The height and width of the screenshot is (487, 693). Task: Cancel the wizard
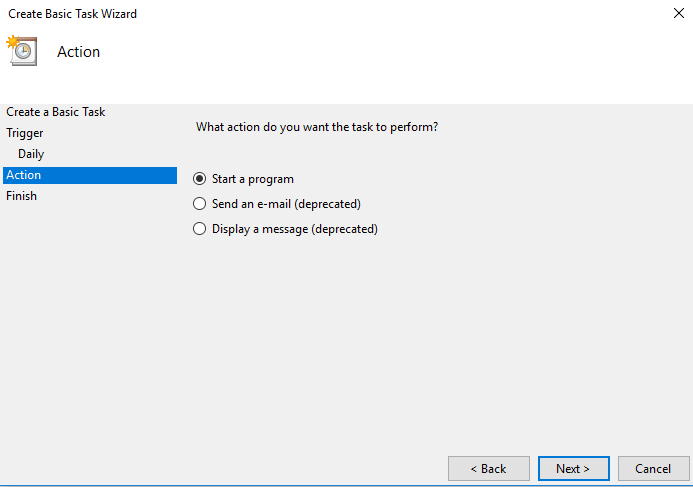pos(652,468)
